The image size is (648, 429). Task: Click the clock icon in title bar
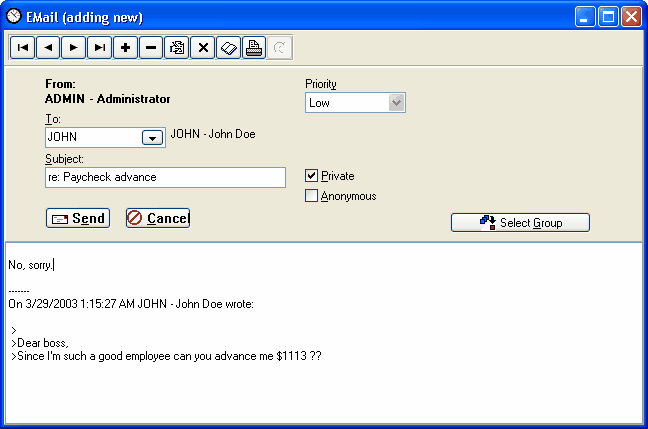14,16
